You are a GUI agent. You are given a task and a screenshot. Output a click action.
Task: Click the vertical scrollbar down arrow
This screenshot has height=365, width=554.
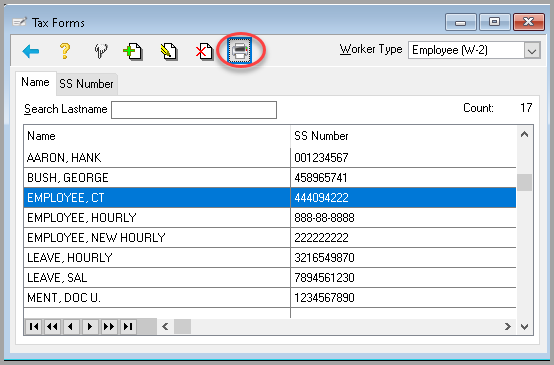click(524, 327)
